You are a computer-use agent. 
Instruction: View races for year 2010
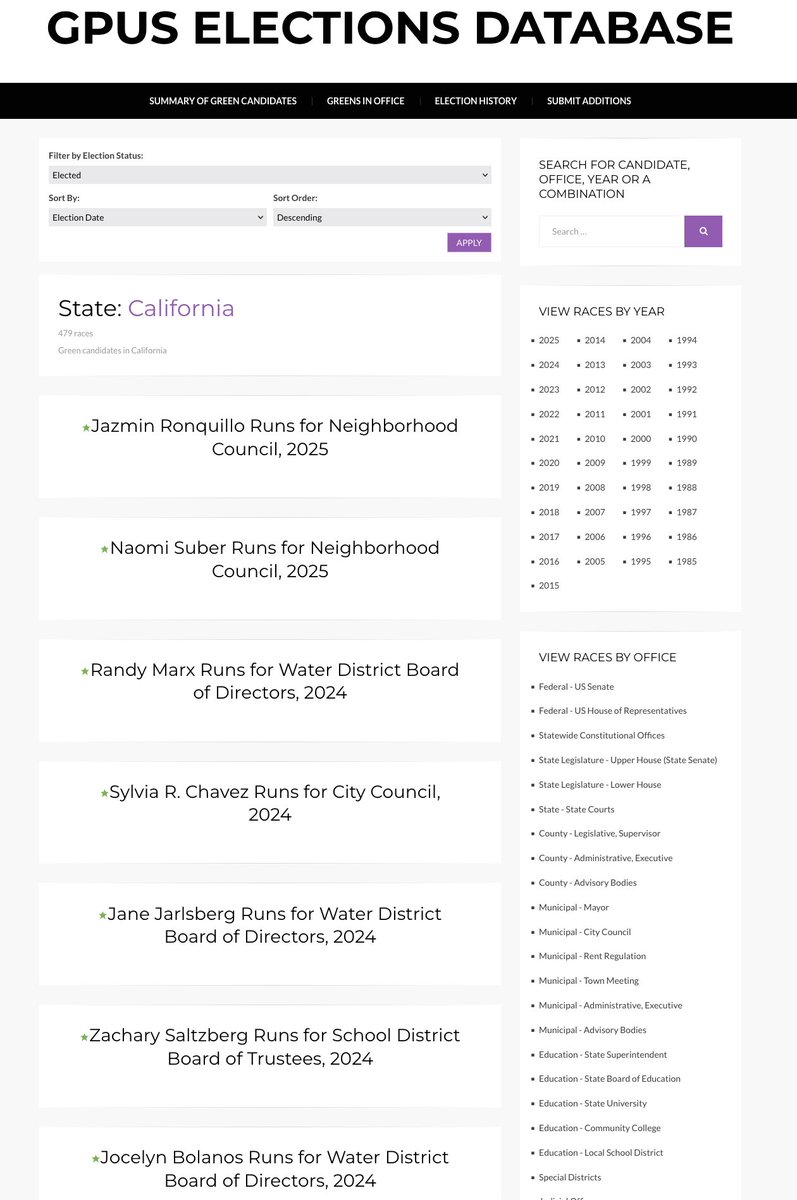coord(595,438)
